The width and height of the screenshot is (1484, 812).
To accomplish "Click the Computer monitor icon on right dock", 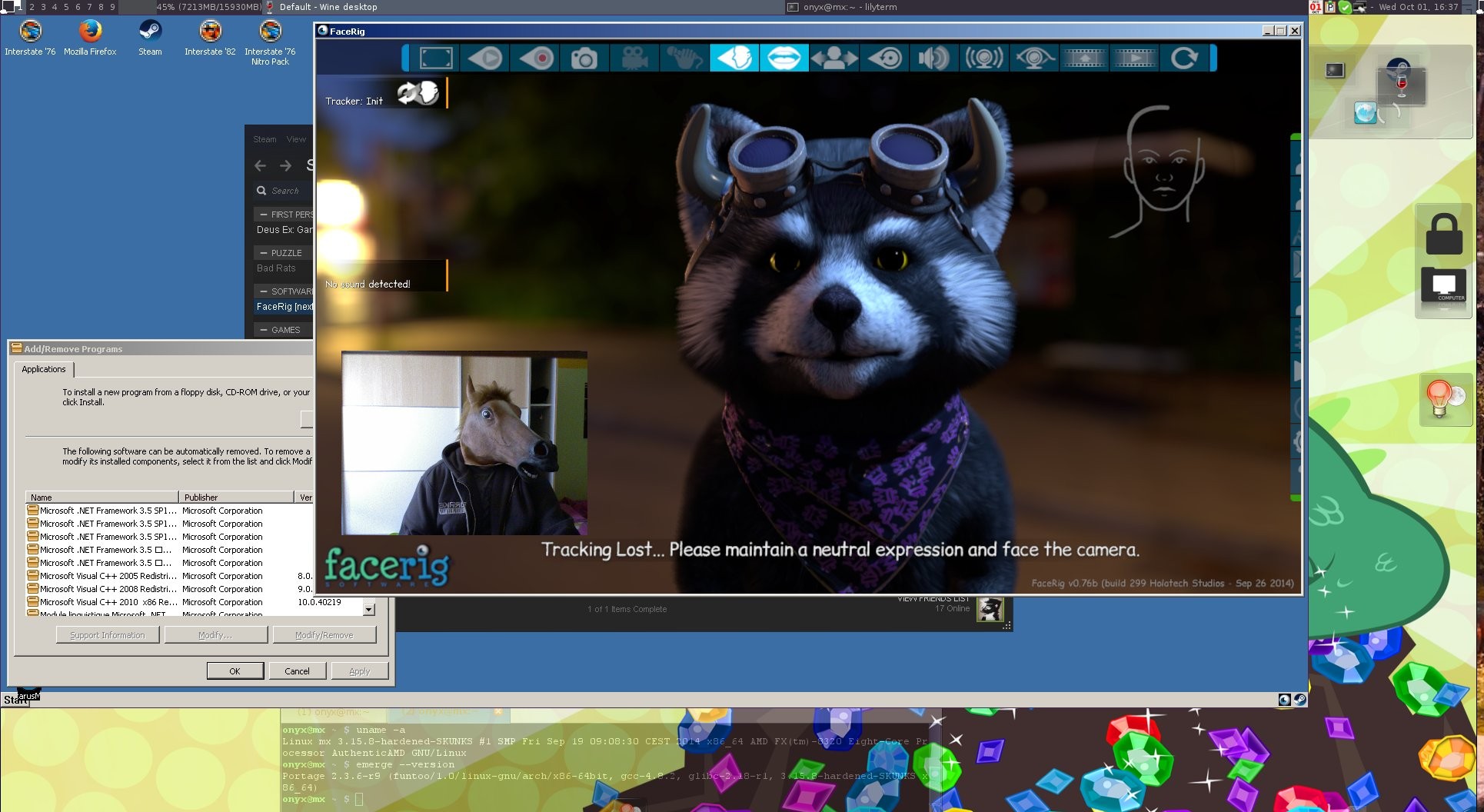I will point(1443,285).
